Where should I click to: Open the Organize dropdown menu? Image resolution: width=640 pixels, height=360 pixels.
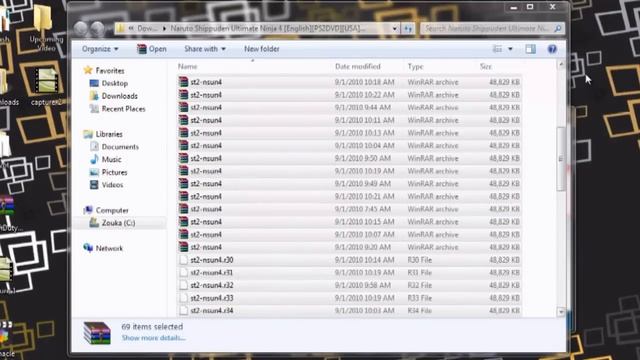click(100, 49)
